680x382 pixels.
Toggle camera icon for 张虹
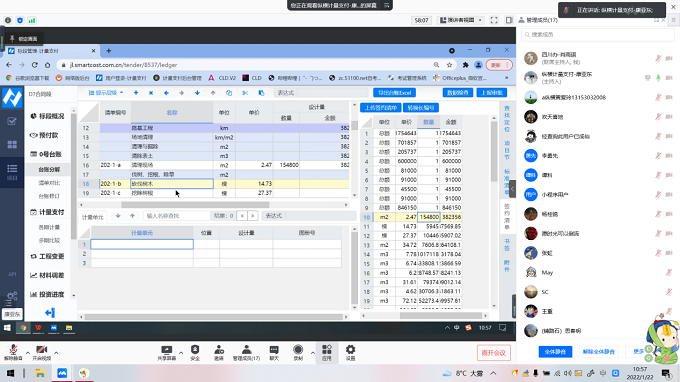tap(669, 253)
